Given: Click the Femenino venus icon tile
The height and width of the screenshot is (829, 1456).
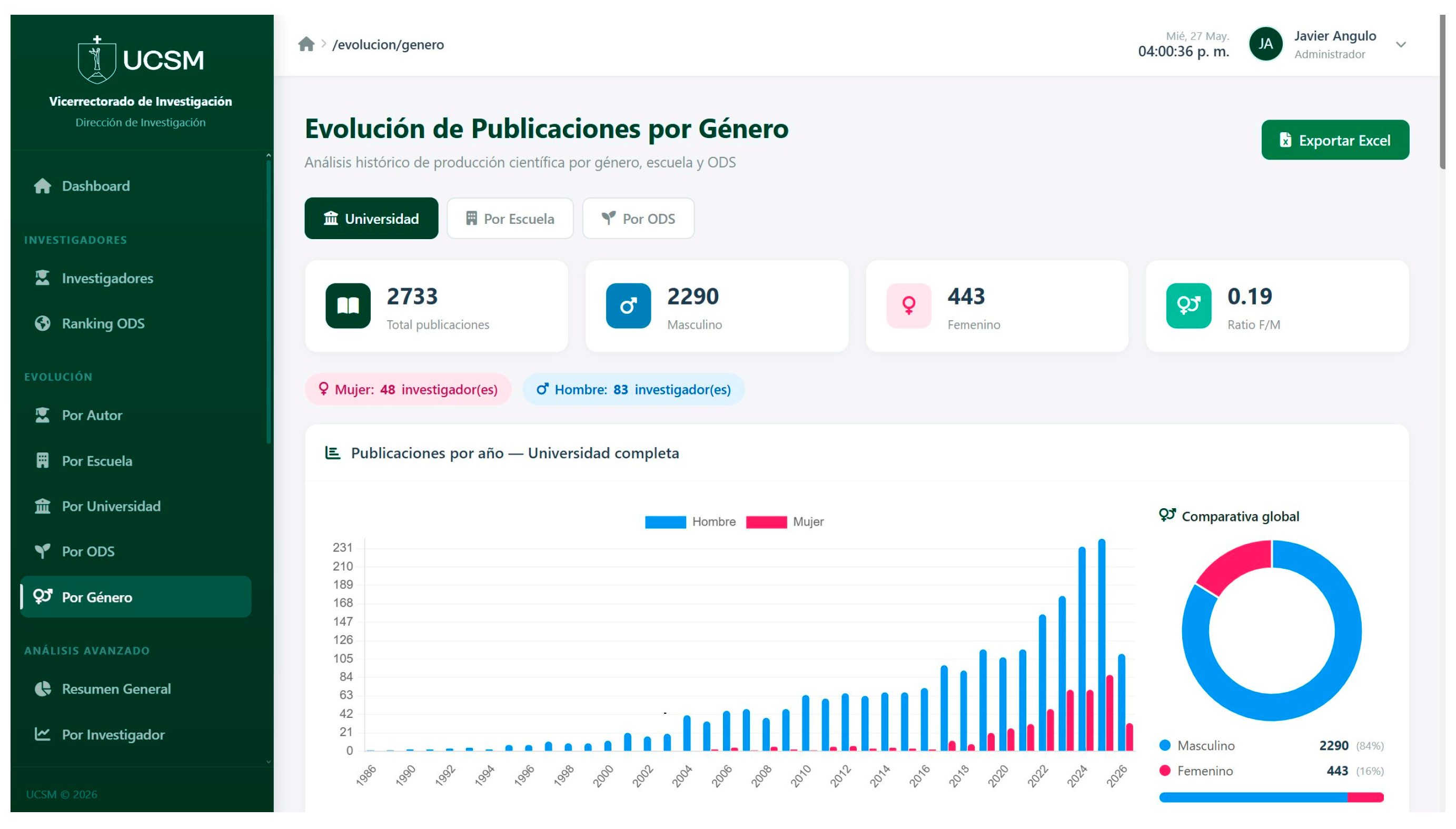Looking at the screenshot, I should pos(908,306).
